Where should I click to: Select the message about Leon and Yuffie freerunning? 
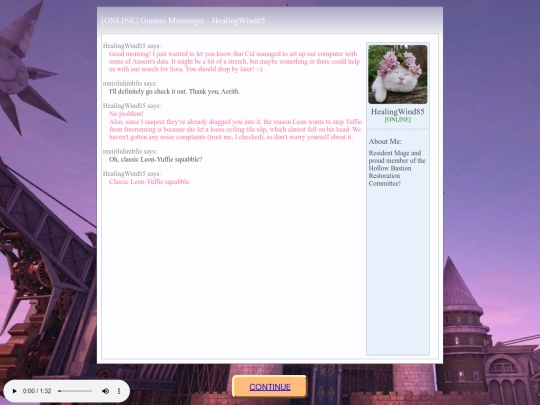tap(236, 129)
